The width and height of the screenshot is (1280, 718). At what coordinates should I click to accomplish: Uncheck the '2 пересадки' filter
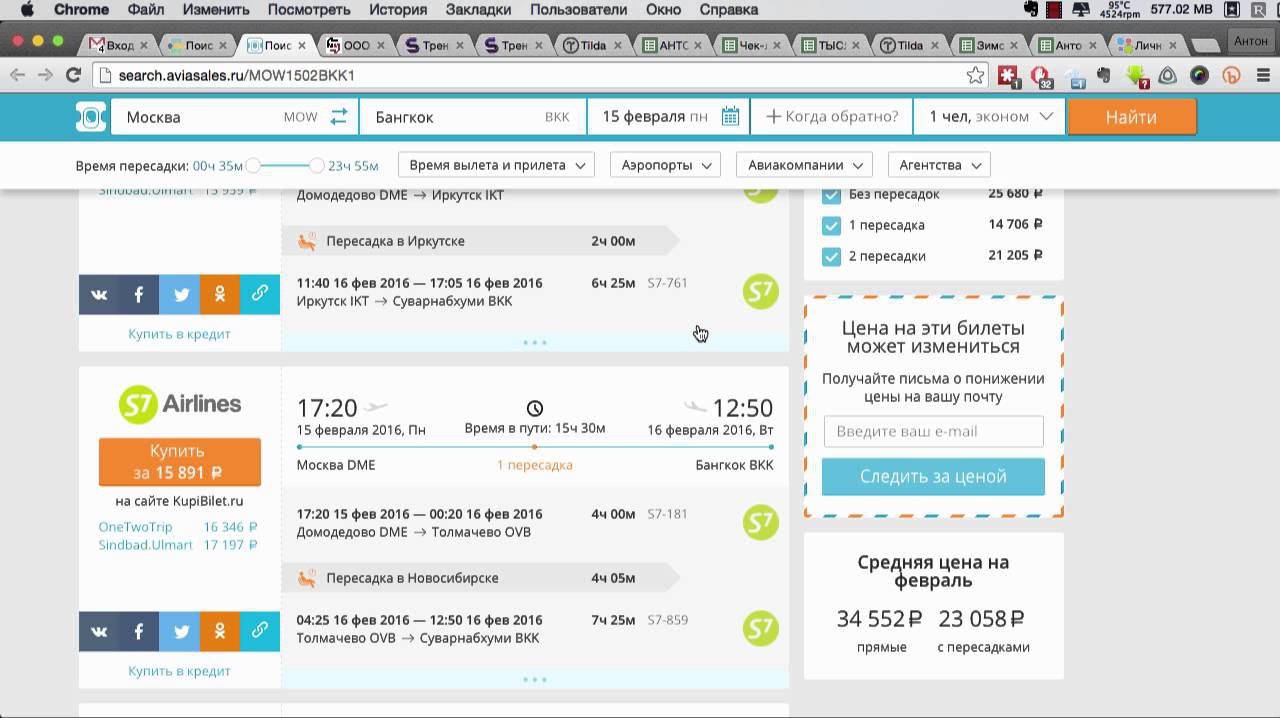tap(831, 256)
